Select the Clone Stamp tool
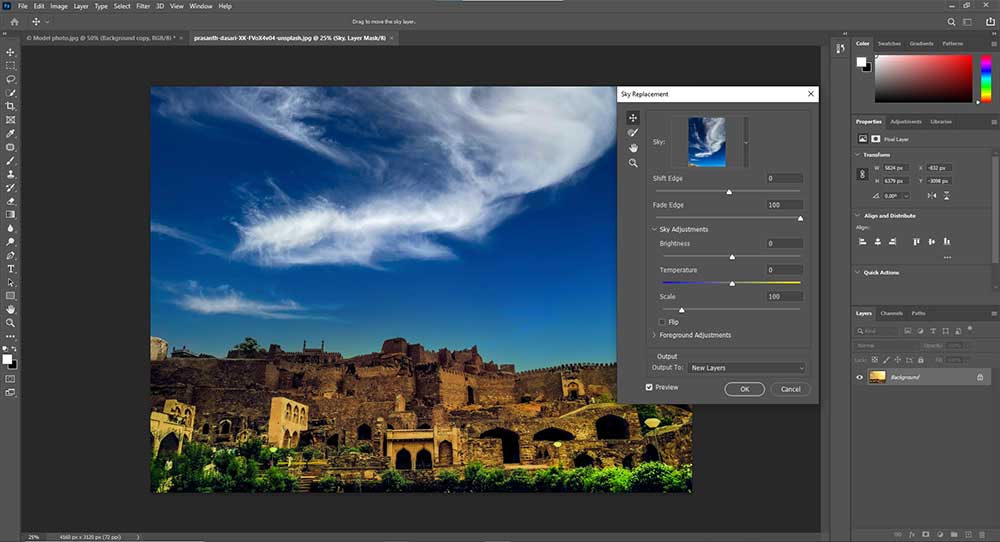 click(10, 174)
